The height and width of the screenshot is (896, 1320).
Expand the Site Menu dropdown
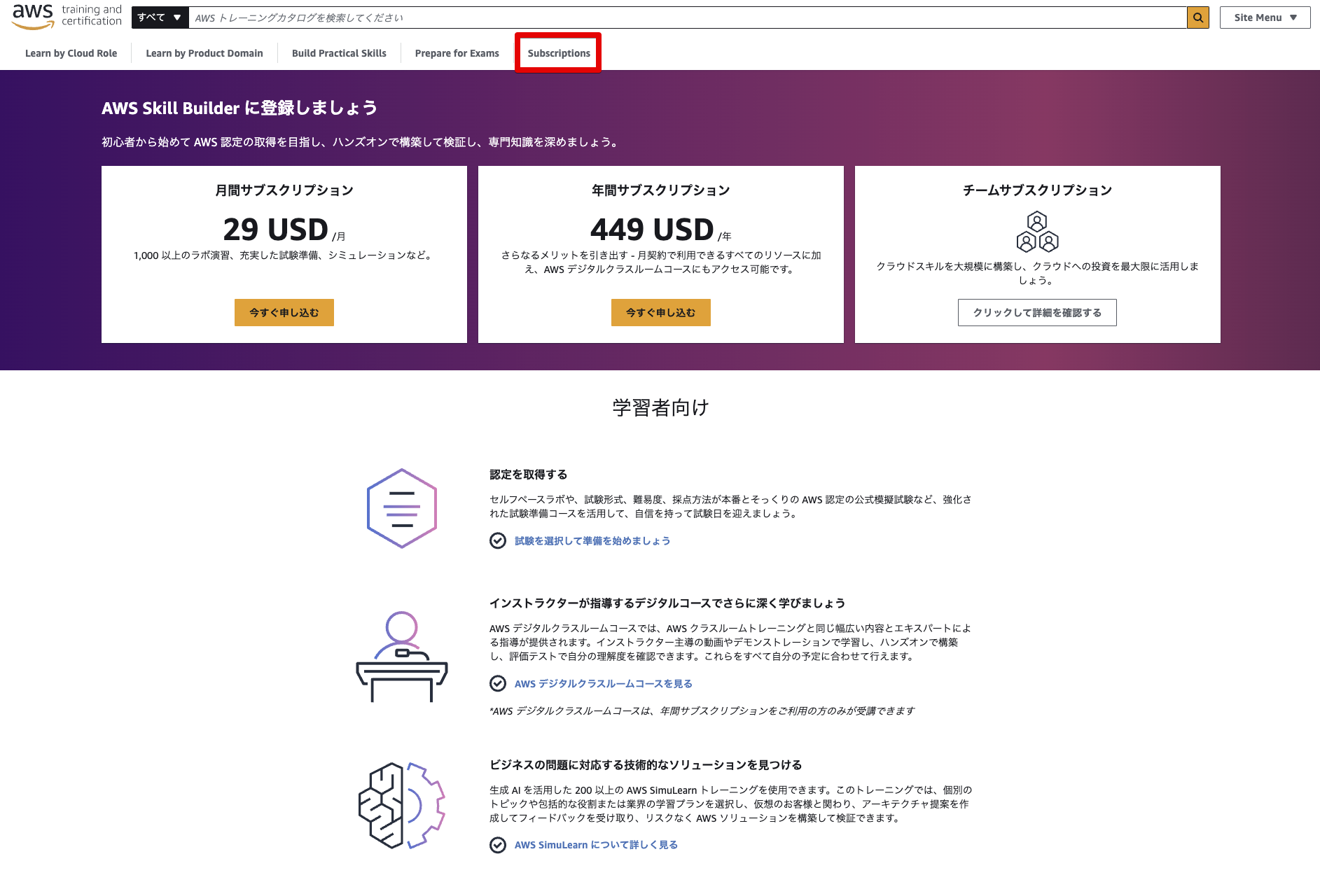pyautogui.click(x=1265, y=17)
